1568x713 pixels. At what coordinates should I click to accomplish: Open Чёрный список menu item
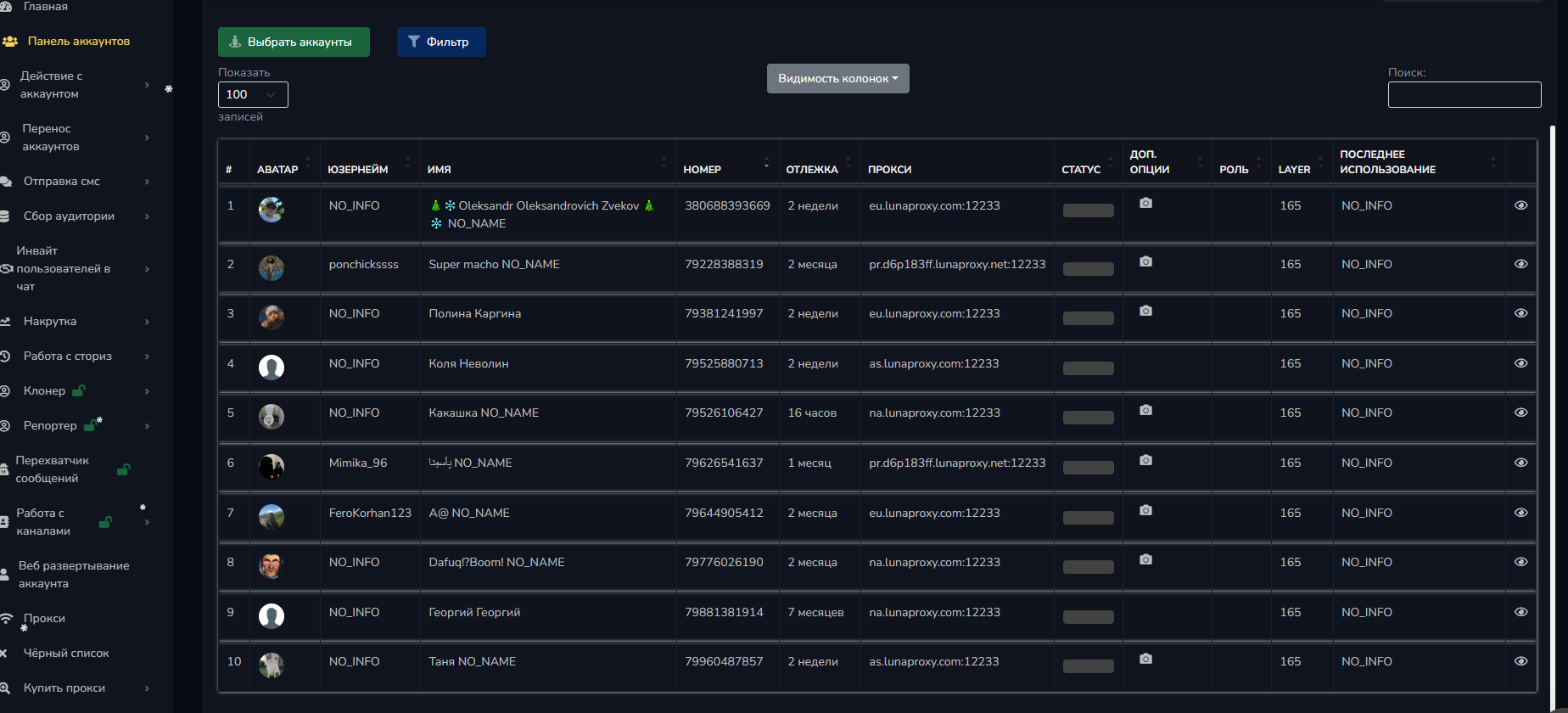(66, 653)
